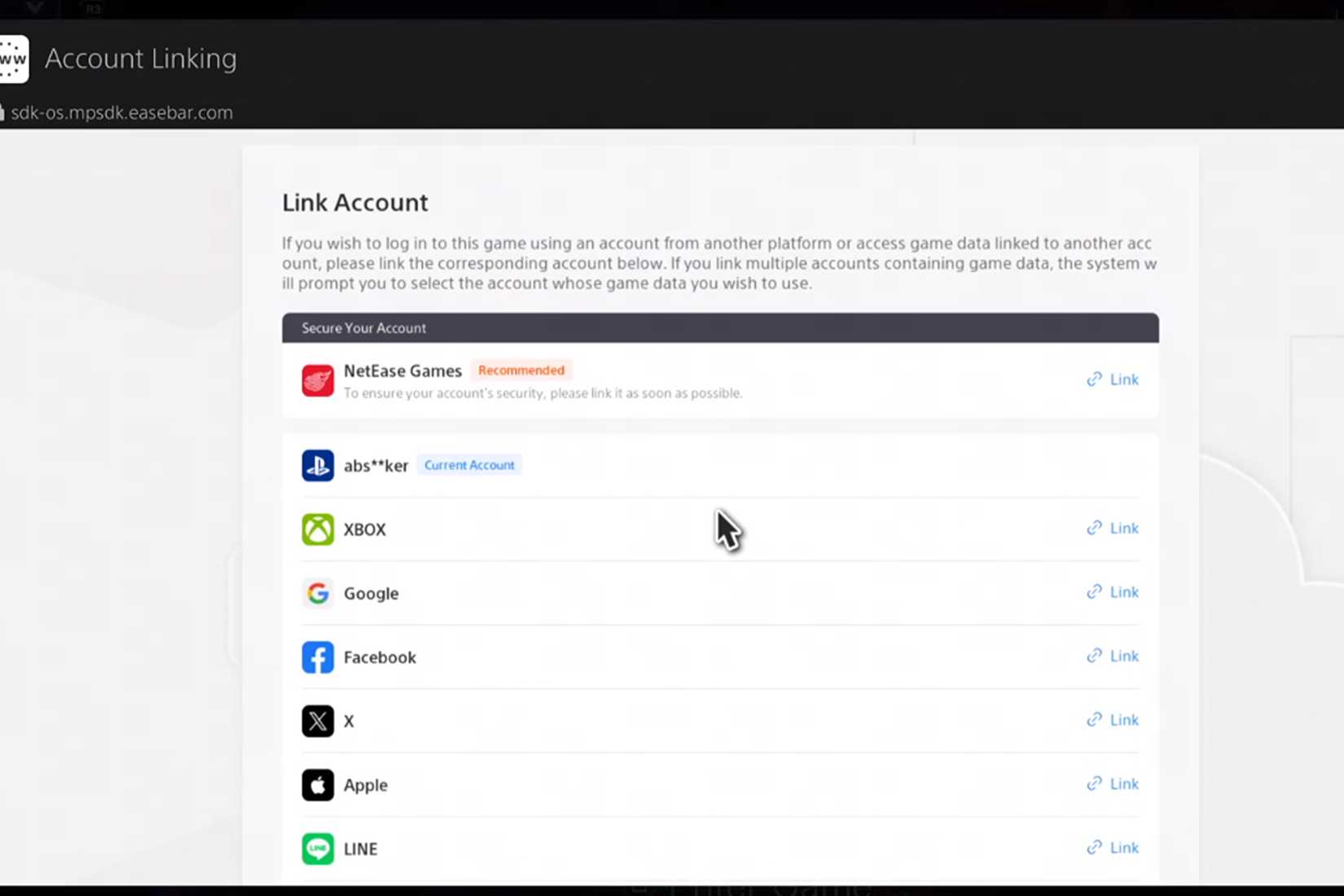
Task: Click the LINE logo icon
Action: 318,849
